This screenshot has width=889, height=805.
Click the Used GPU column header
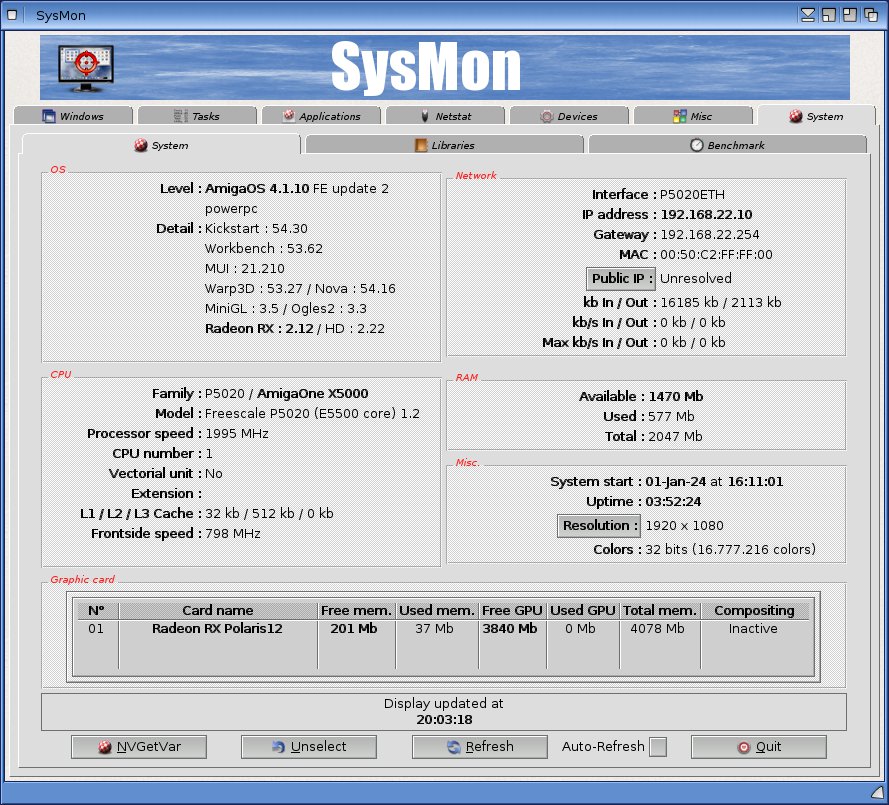pyautogui.click(x=582, y=610)
